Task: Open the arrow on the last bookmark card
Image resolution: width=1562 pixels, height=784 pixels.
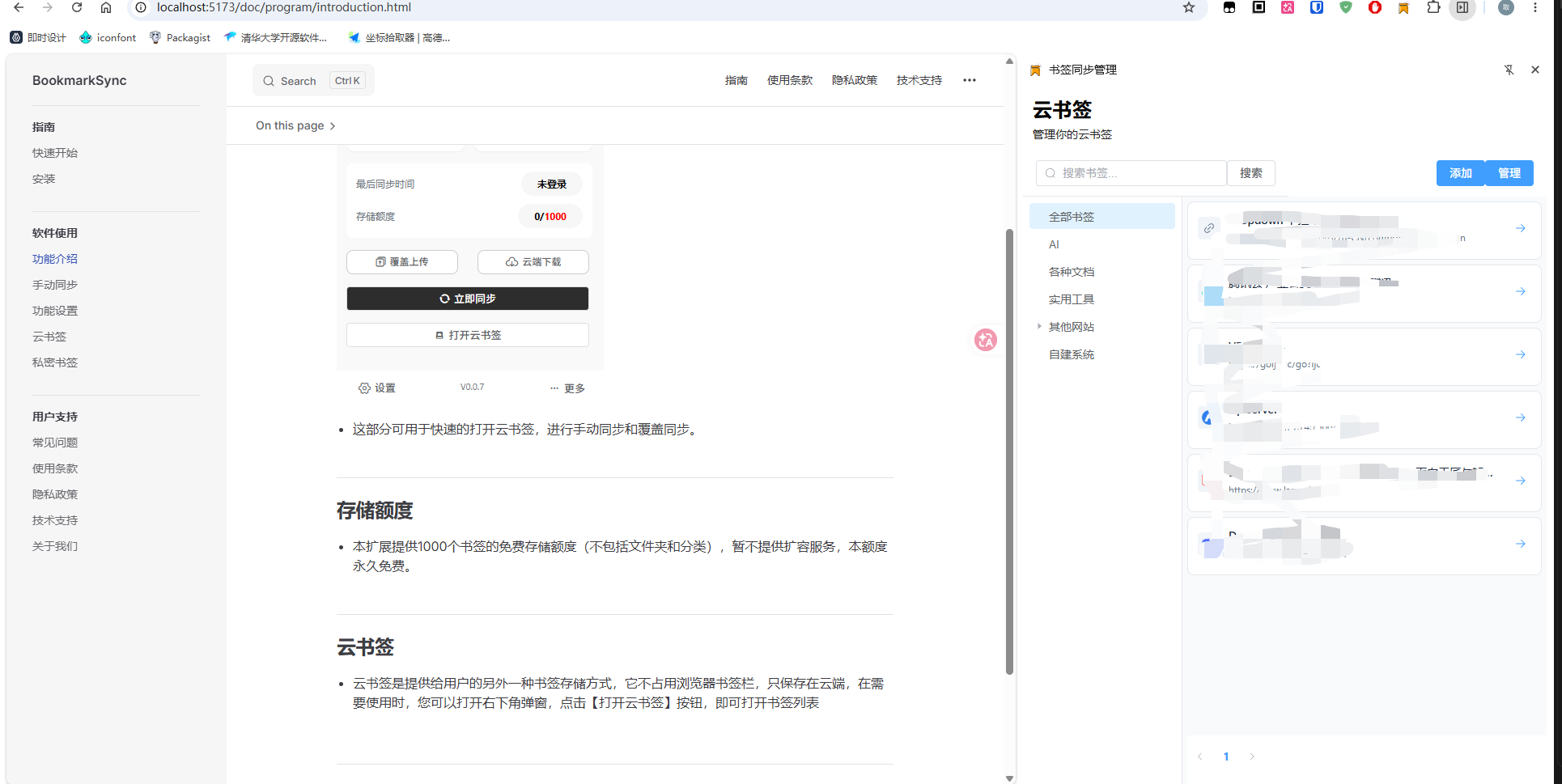Action: click(1521, 544)
